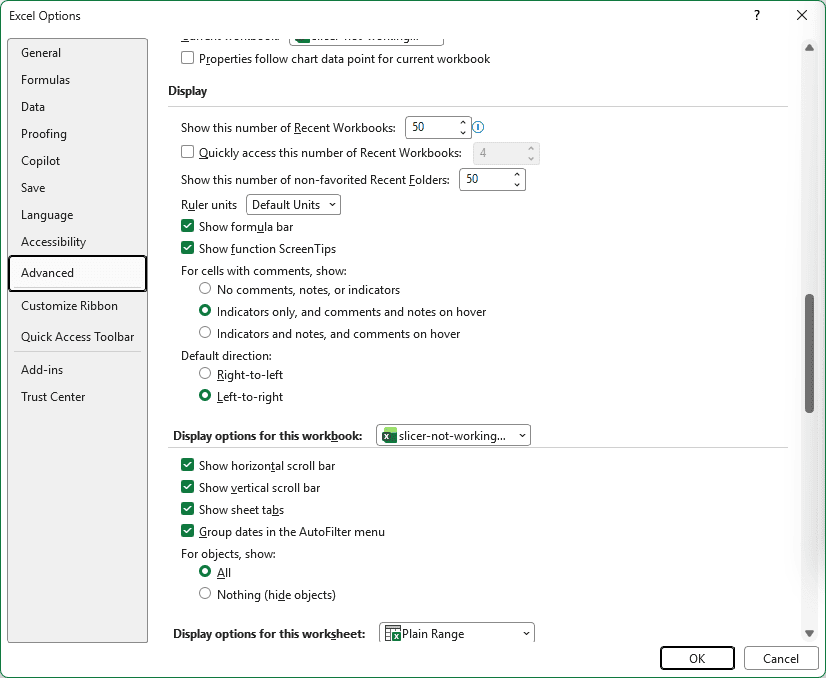Open the Language options category
The width and height of the screenshot is (826, 678).
point(77,215)
